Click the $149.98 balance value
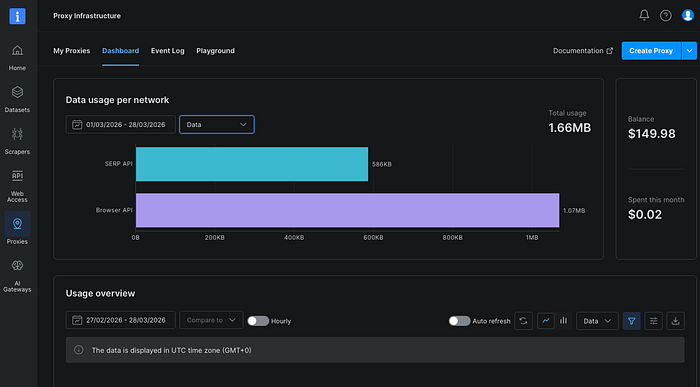 pos(651,133)
